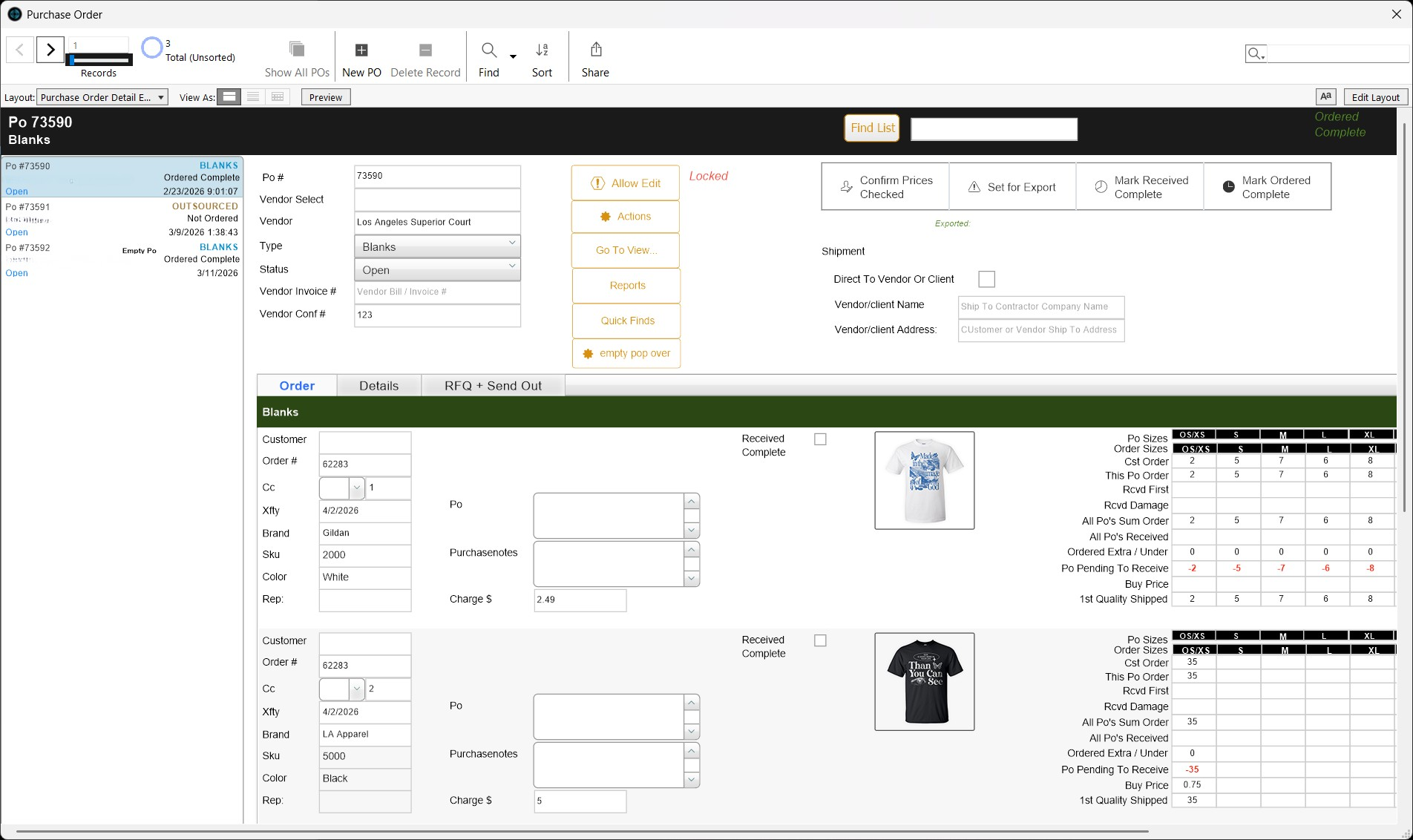Open Reports button

(x=626, y=286)
